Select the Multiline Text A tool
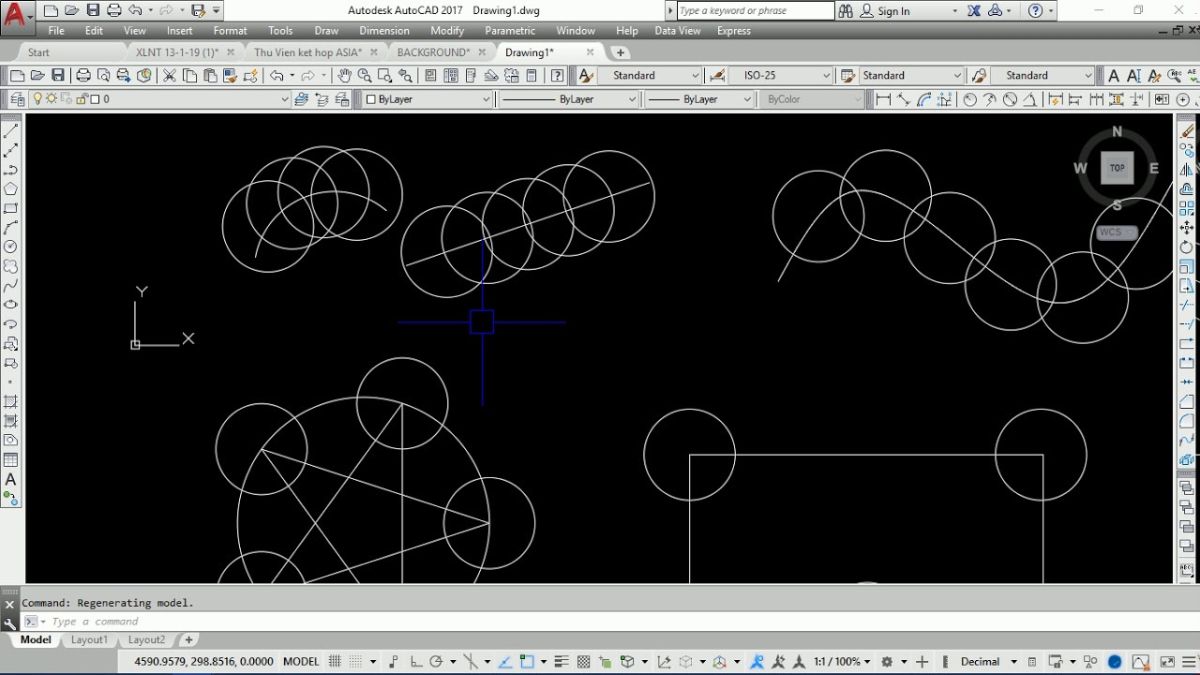 point(11,479)
